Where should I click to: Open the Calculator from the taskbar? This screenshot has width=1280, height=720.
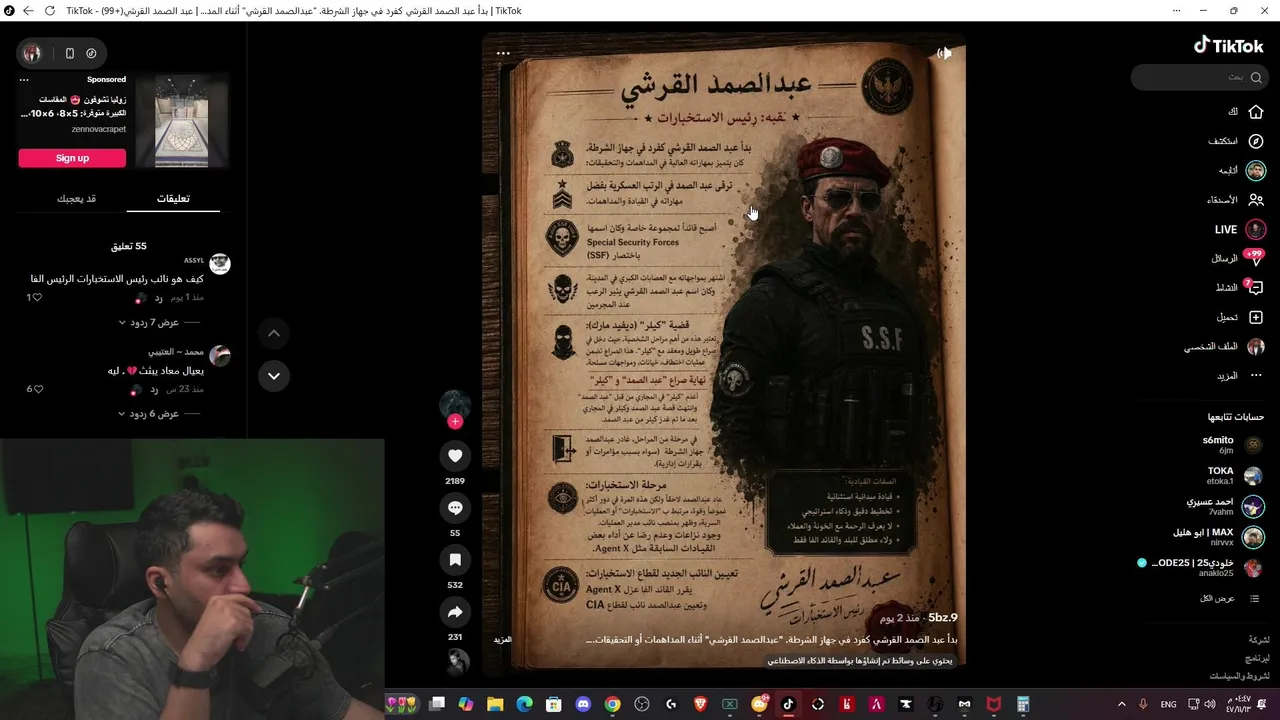coord(1023,704)
